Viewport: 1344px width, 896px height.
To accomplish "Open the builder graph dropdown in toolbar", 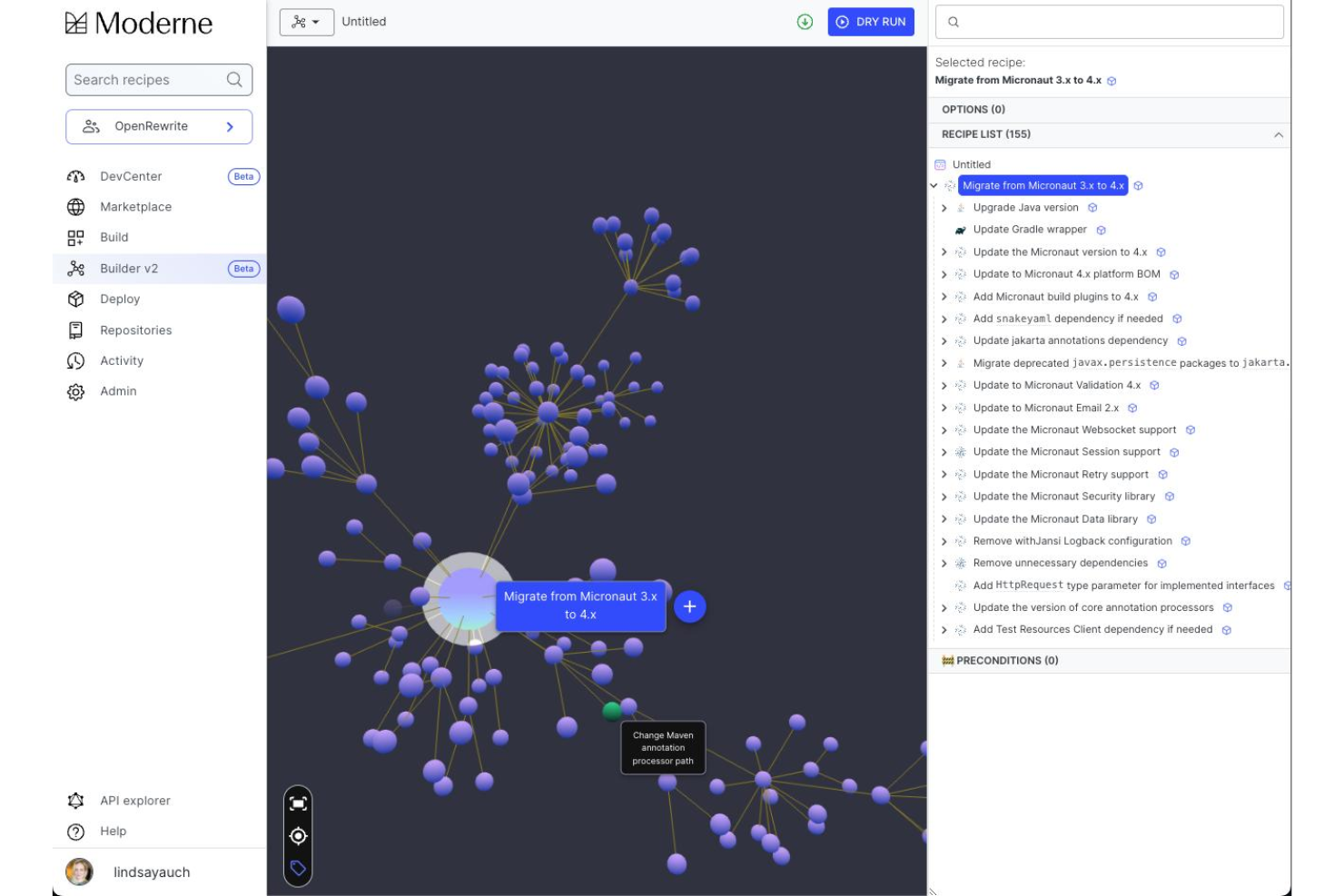I will click(x=307, y=22).
